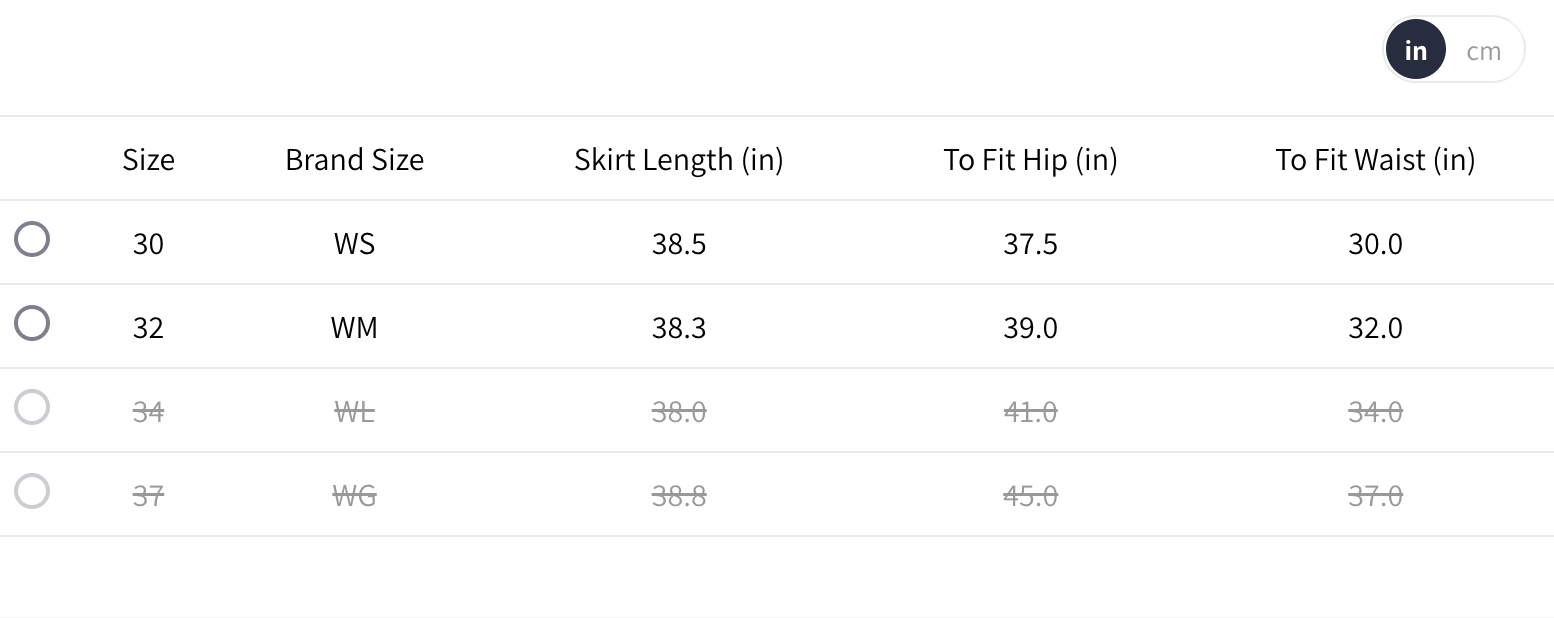Click the struck-through WL brand size
The width and height of the screenshot is (1554, 618).
(354, 411)
